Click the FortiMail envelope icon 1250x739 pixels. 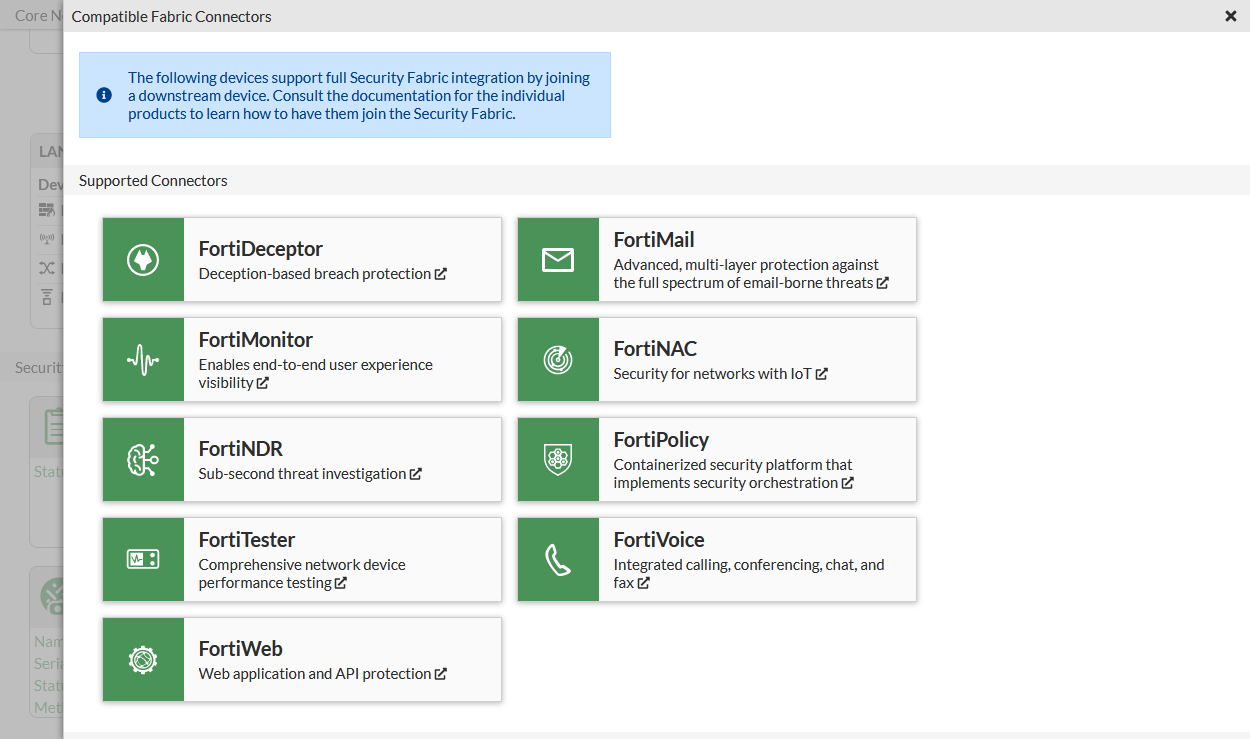[558, 259]
